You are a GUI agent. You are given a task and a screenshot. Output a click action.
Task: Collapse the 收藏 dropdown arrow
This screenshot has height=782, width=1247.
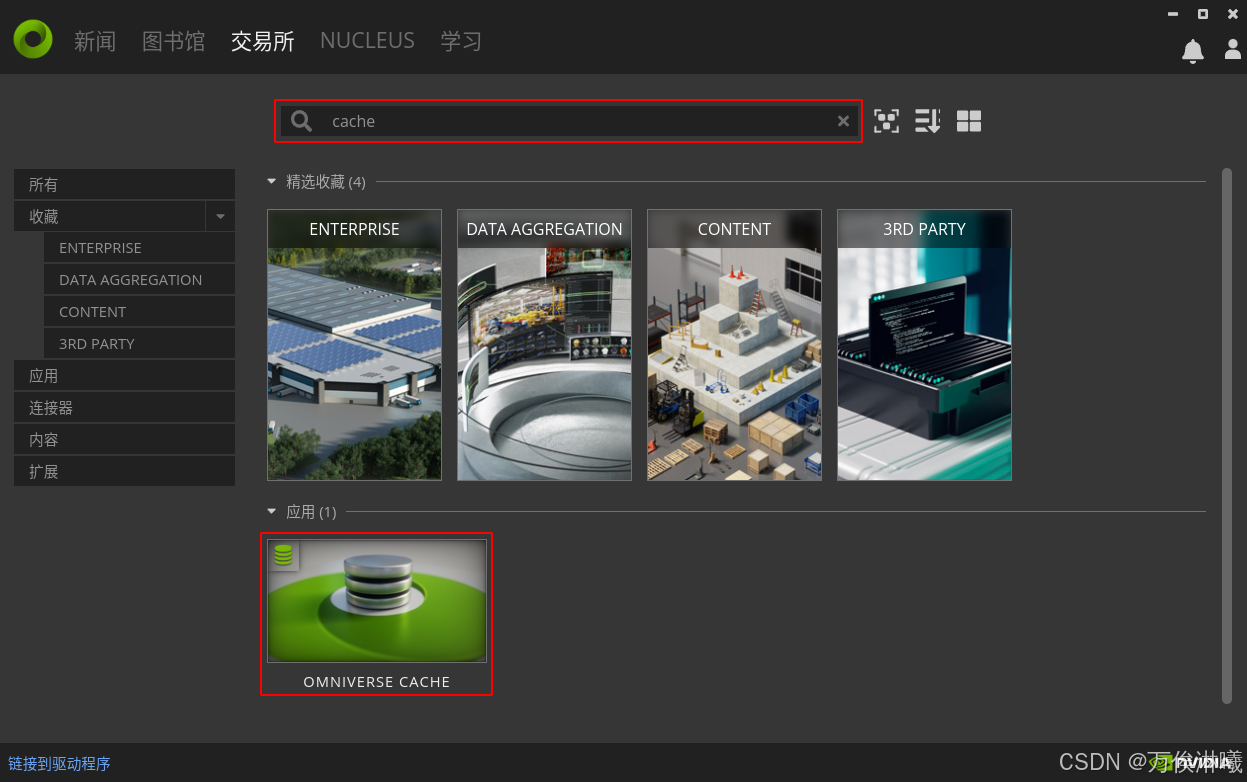pyautogui.click(x=220, y=217)
